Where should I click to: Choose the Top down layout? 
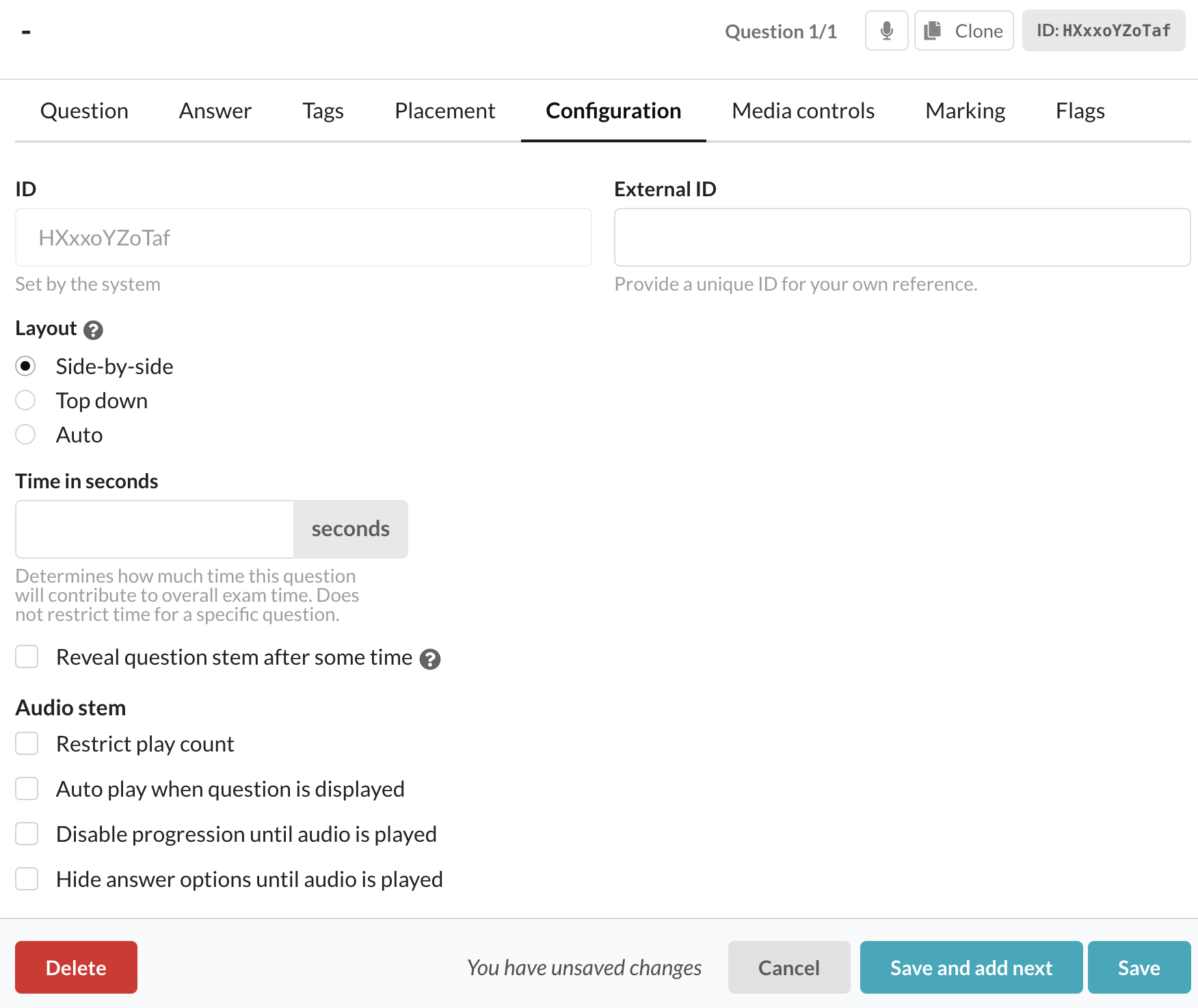point(26,401)
